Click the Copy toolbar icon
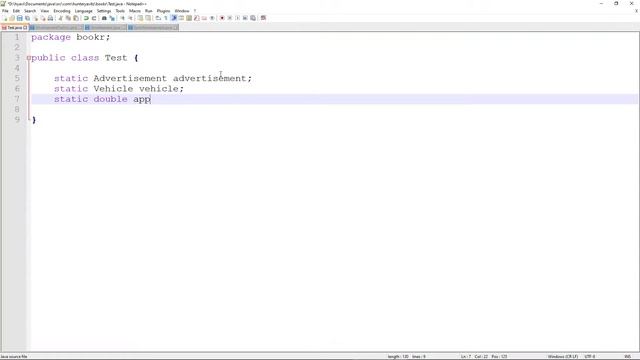 coord(68,18)
